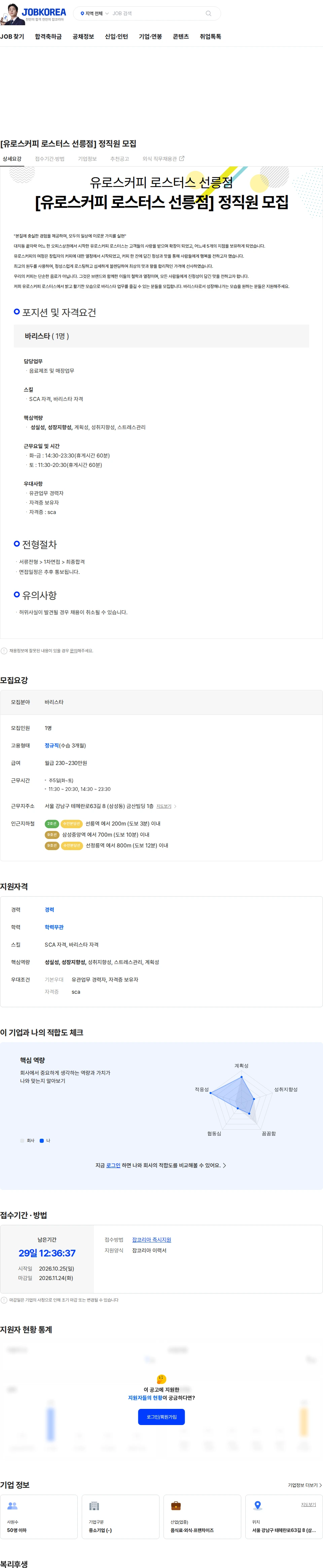Click the 2호선 badge beside 선릉역
This screenshot has width=323, height=1568.
pyautogui.click(x=52, y=824)
